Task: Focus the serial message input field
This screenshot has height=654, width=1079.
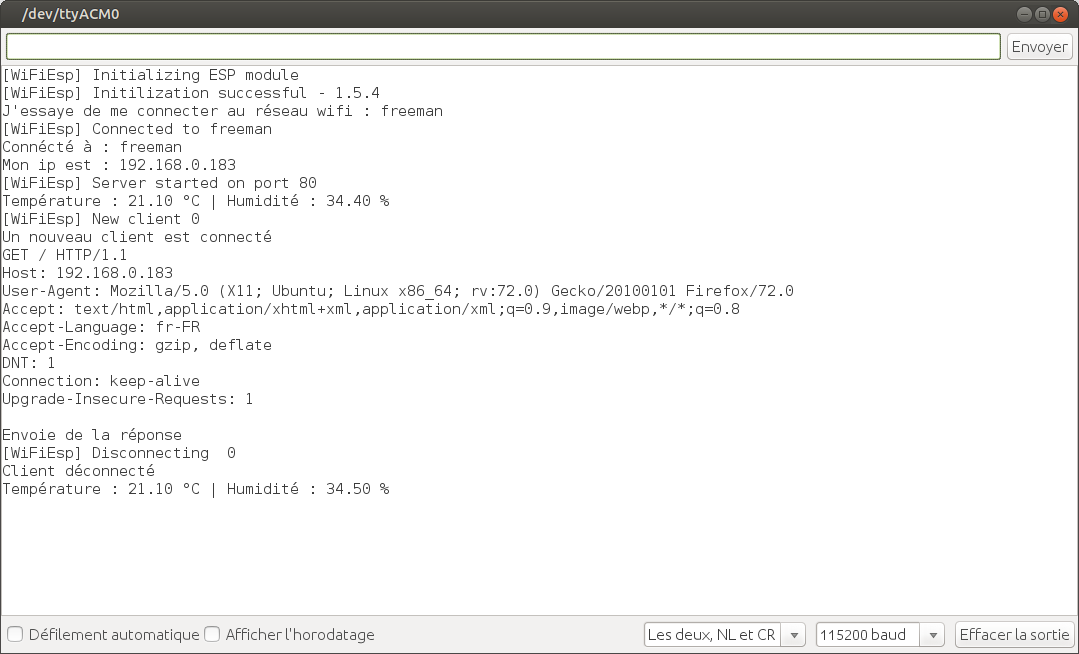Action: 503,47
